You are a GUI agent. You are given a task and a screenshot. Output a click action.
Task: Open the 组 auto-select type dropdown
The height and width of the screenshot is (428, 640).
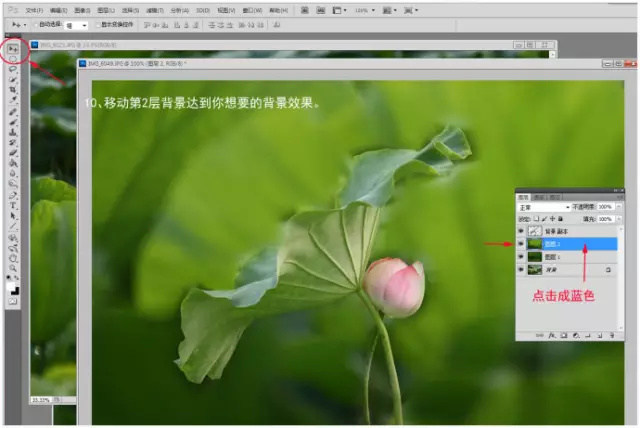(x=76, y=24)
